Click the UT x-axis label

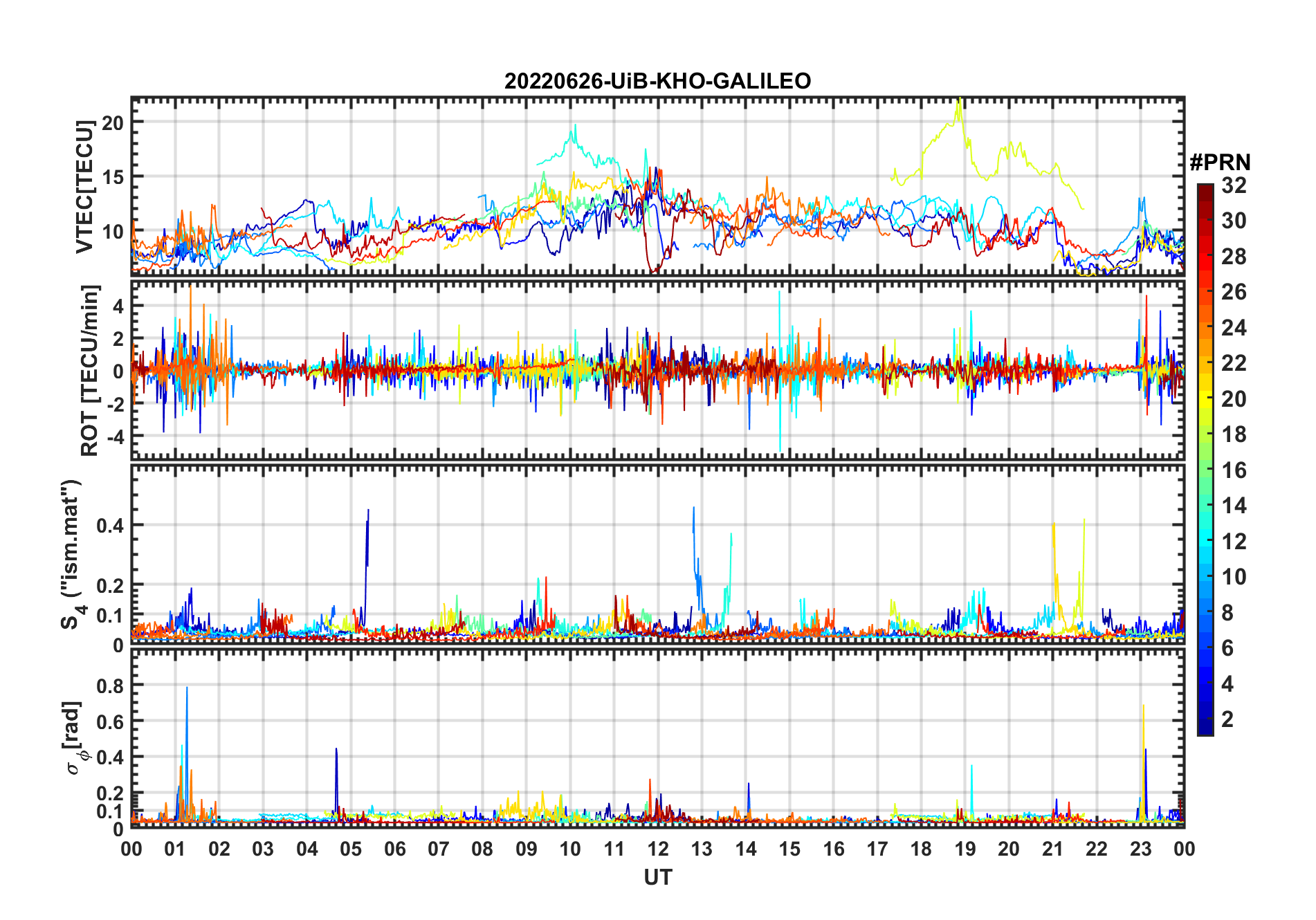[x=657, y=877]
